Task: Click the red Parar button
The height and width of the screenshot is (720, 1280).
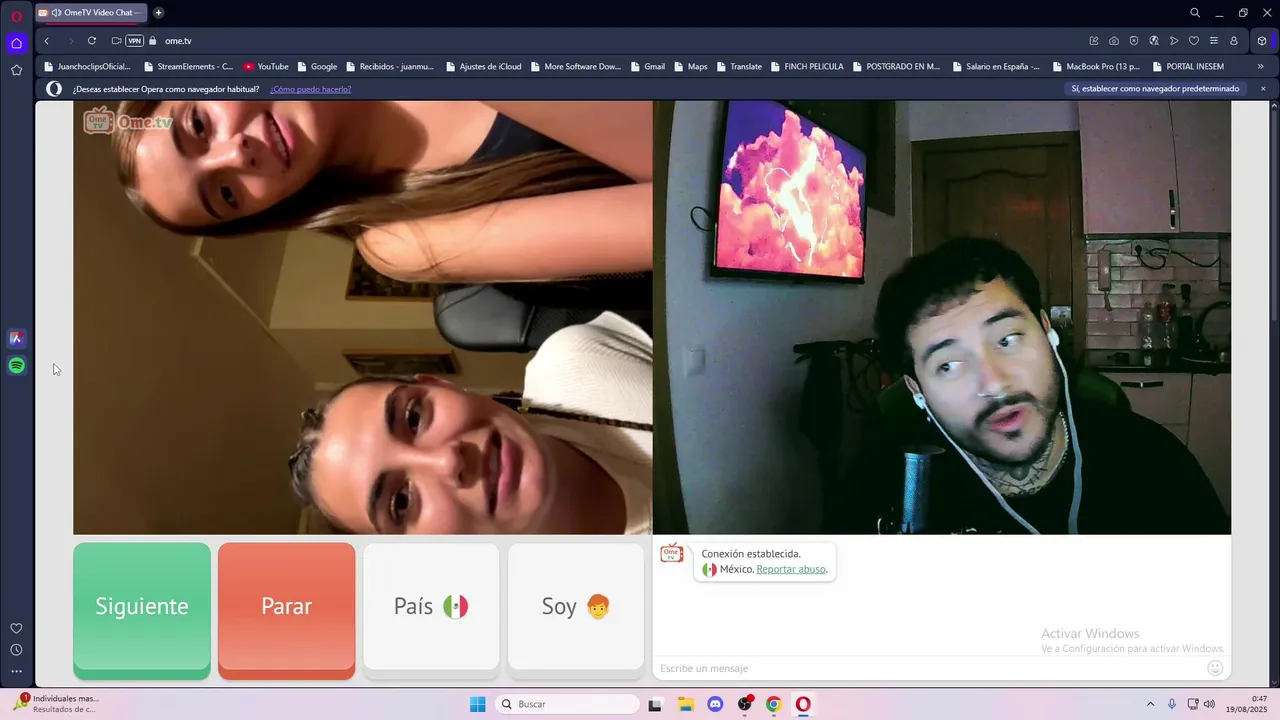Action: click(x=286, y=611)
